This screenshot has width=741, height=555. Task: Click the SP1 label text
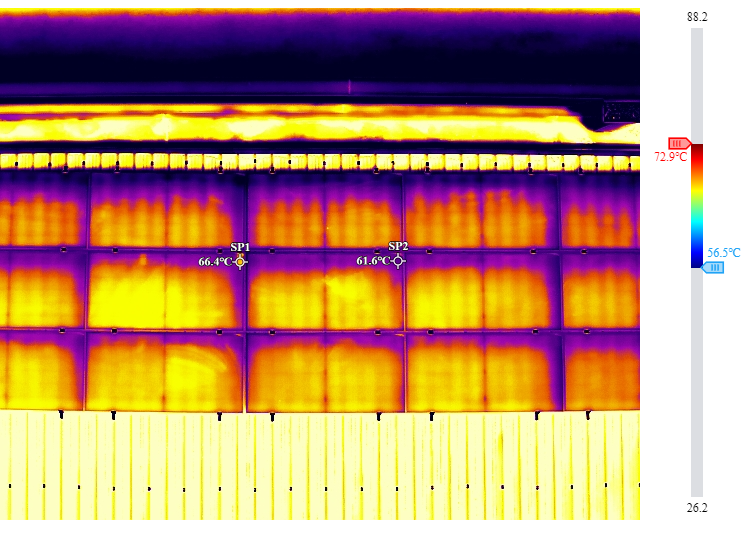pos(240,247)
